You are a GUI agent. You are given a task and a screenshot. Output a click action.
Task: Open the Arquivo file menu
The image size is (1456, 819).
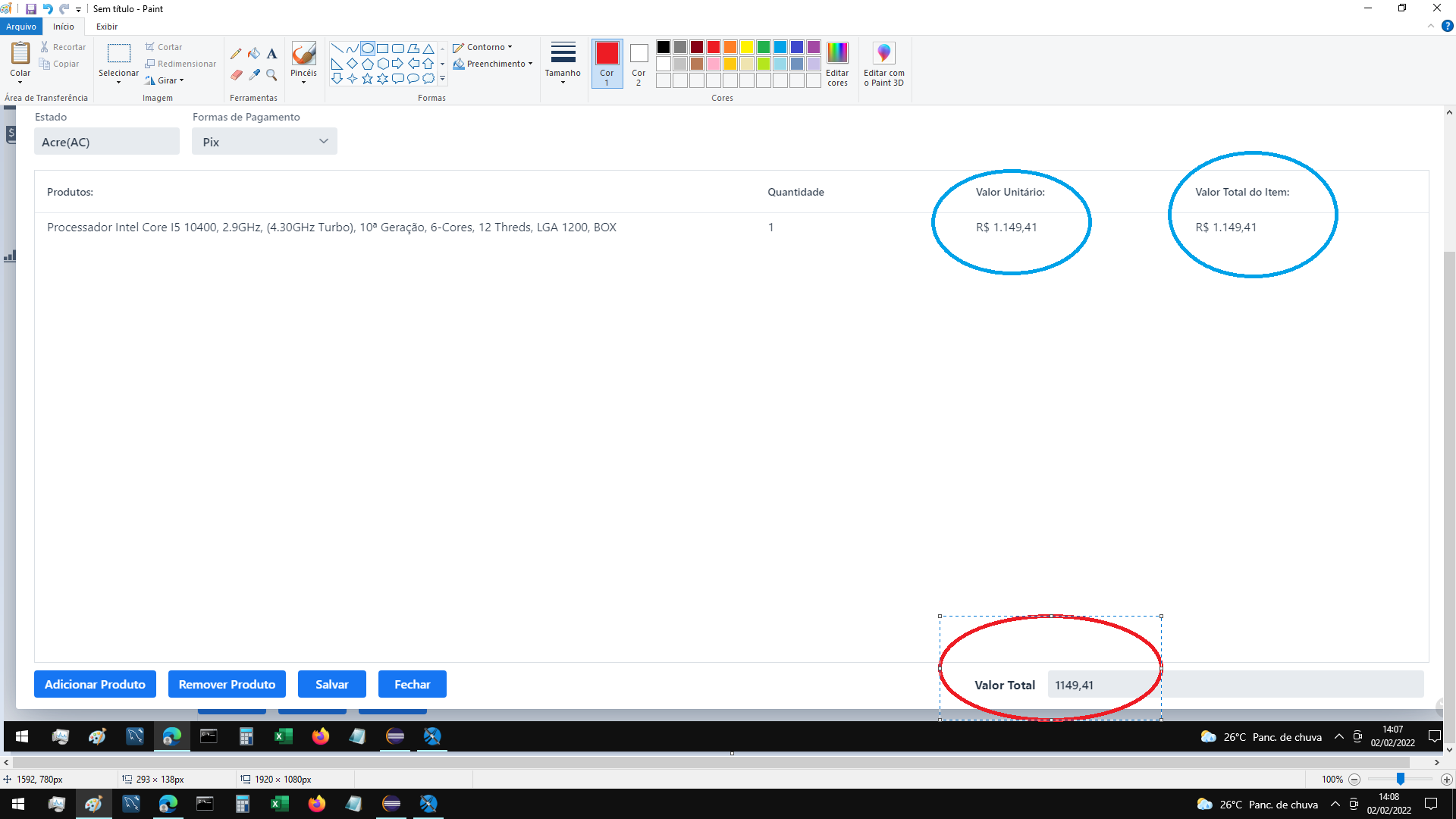tap(21, 27)
